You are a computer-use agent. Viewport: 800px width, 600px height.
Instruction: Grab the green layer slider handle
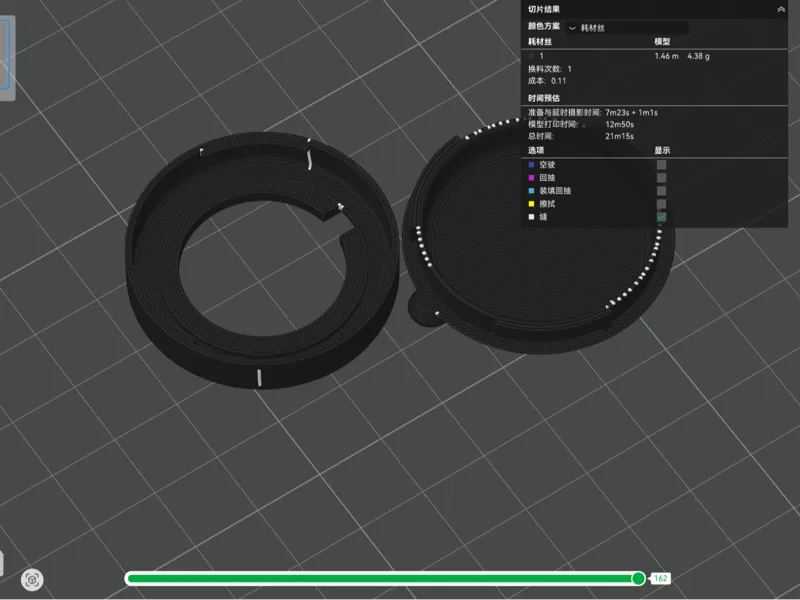(638, 578)
